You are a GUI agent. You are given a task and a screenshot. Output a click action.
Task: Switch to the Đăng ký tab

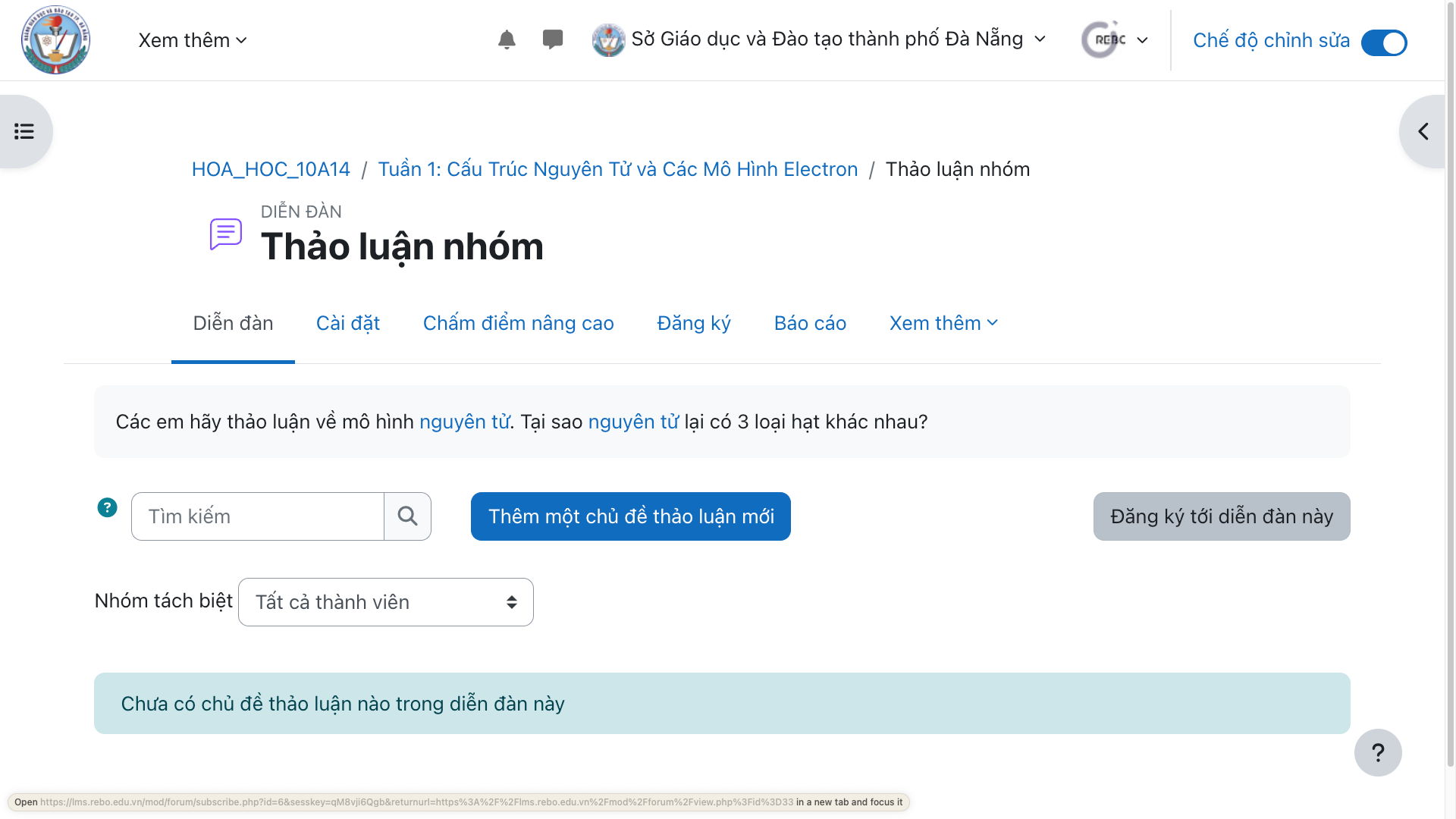[x=694, y=324]
